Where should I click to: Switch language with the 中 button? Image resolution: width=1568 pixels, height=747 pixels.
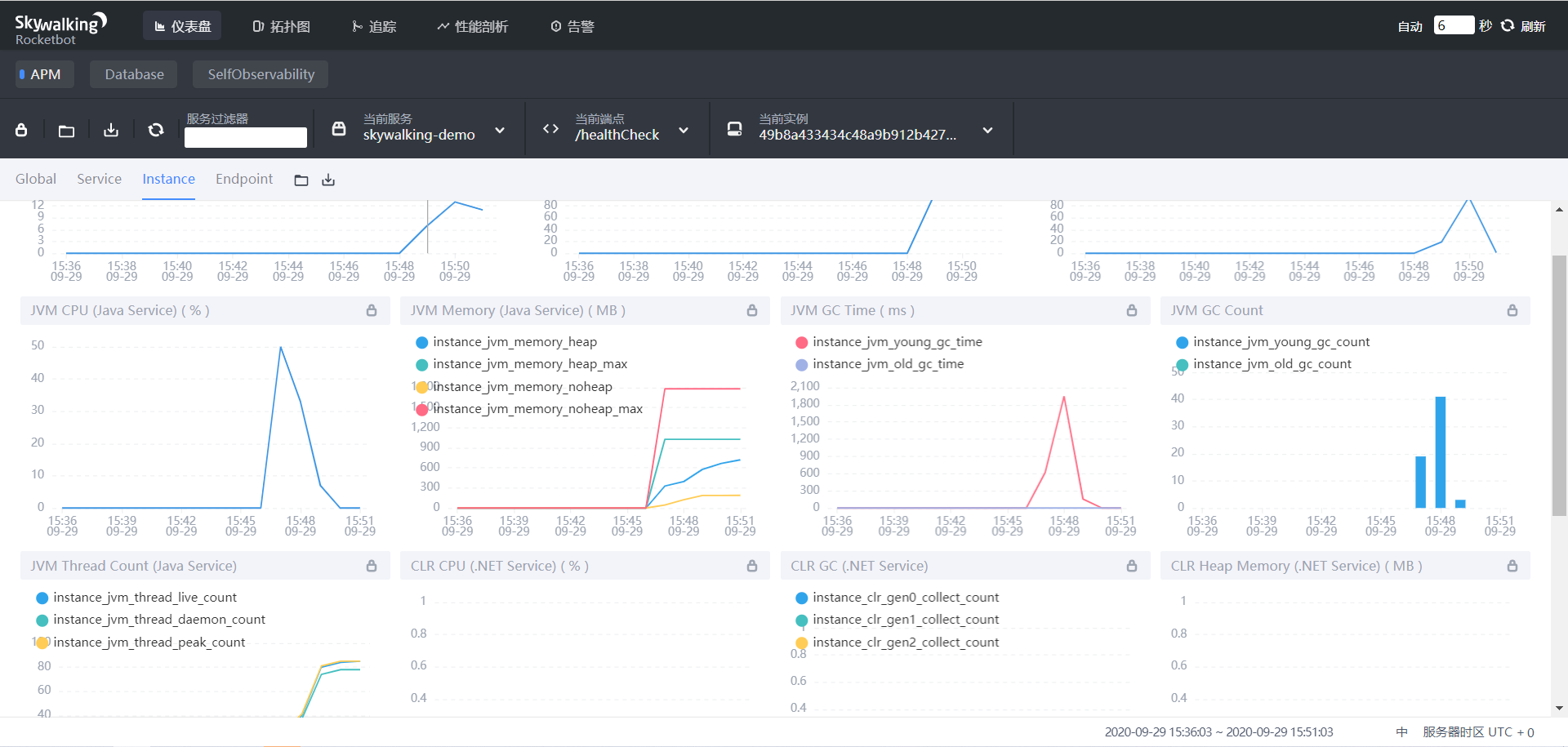coord(1402,732)
